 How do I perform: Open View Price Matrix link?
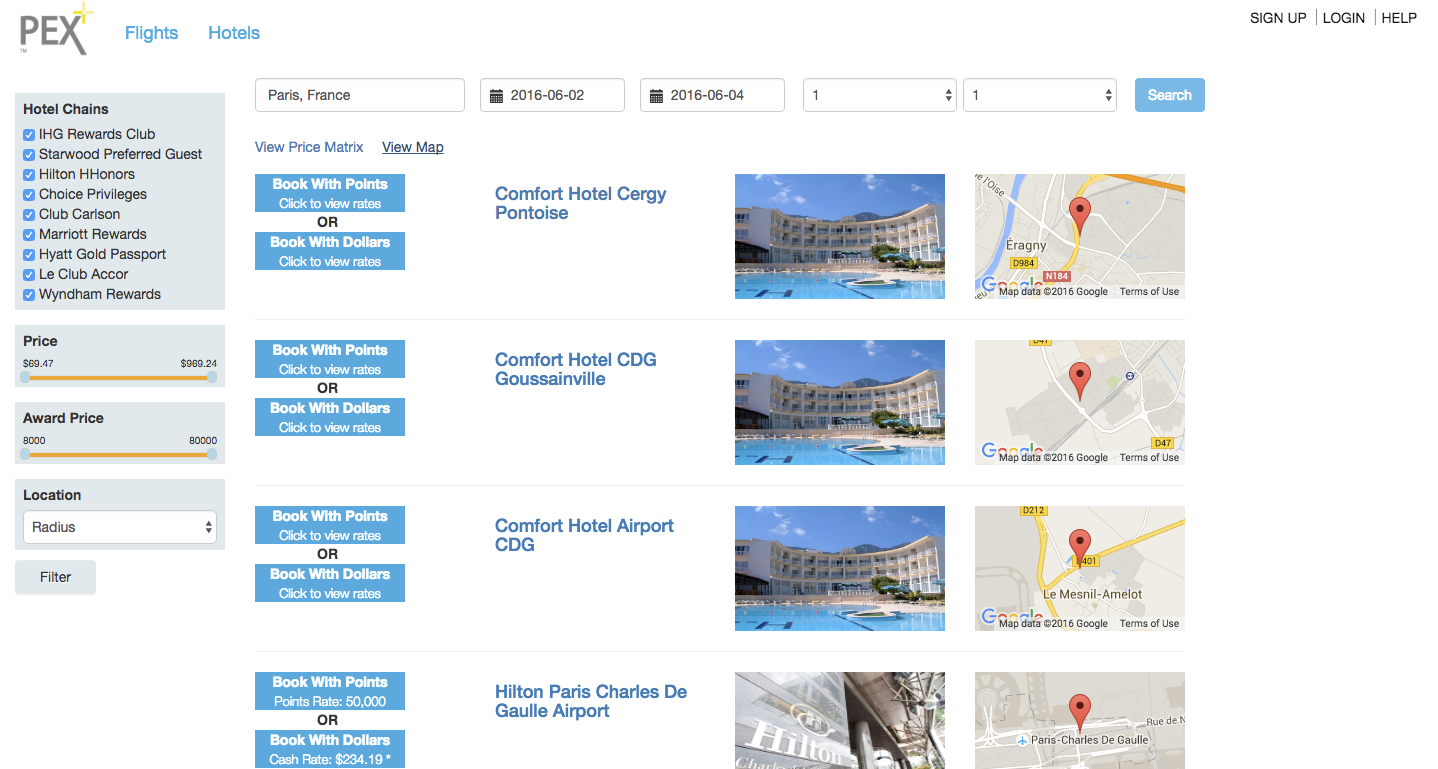309,147
